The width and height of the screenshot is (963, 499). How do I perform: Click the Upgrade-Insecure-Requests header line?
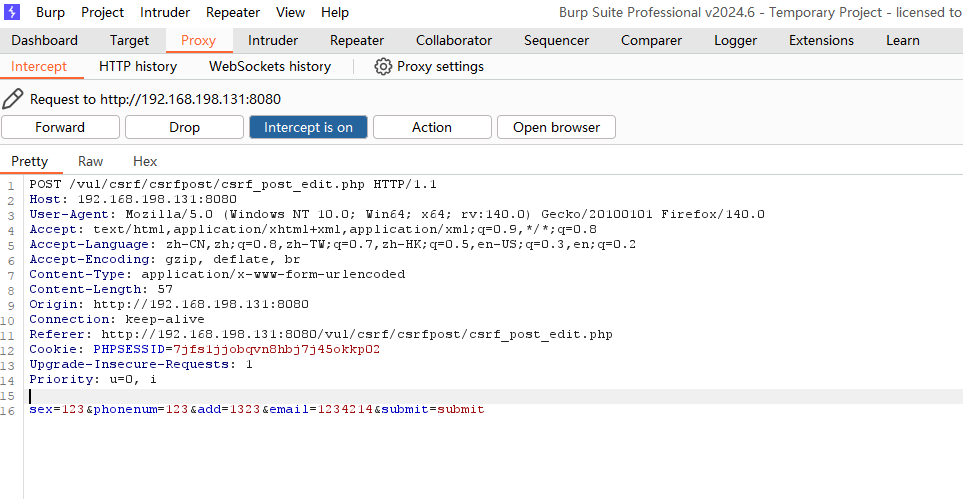click(141, 364)
